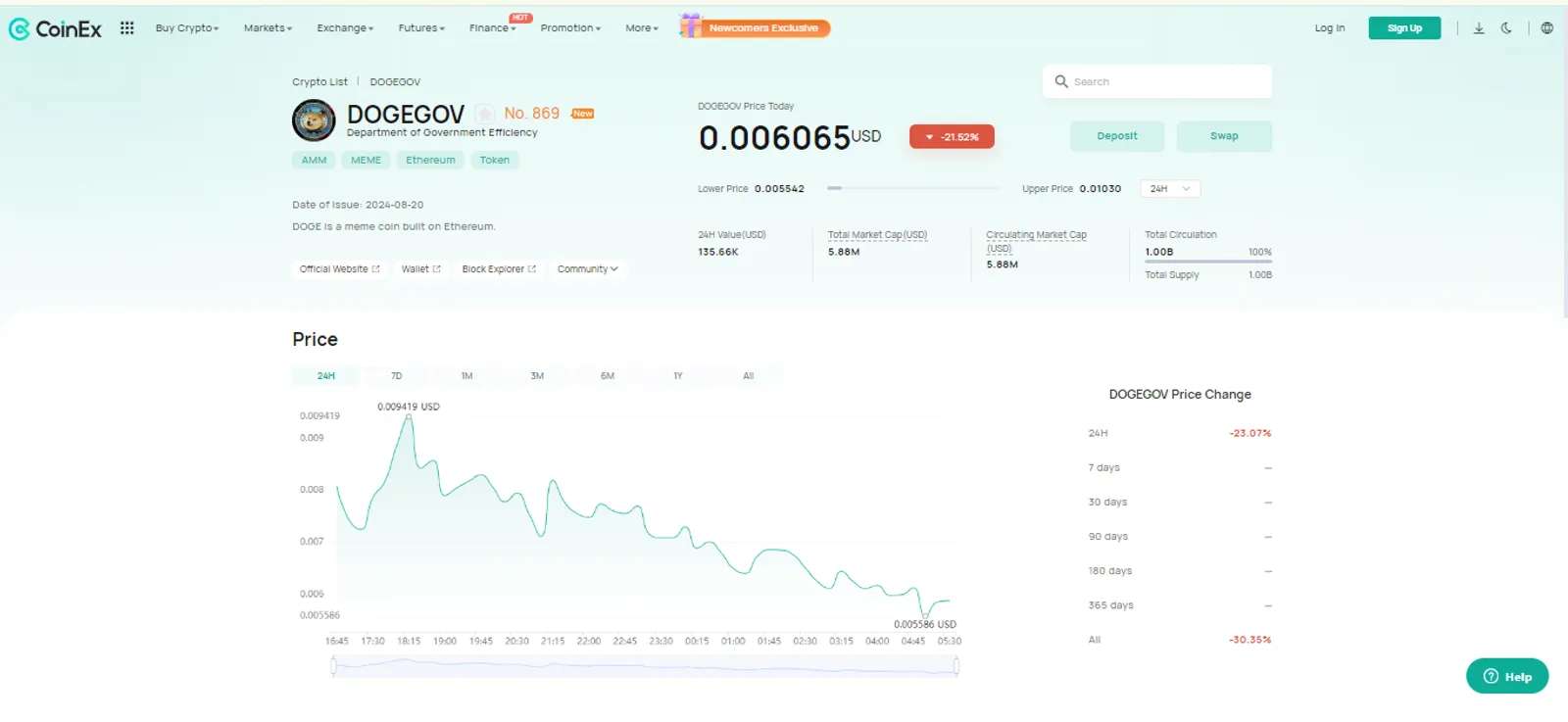Click the Total Circulation progress bar
Image resolution: width=1568 pixels, height=722 pixels.
[1208, 262]
